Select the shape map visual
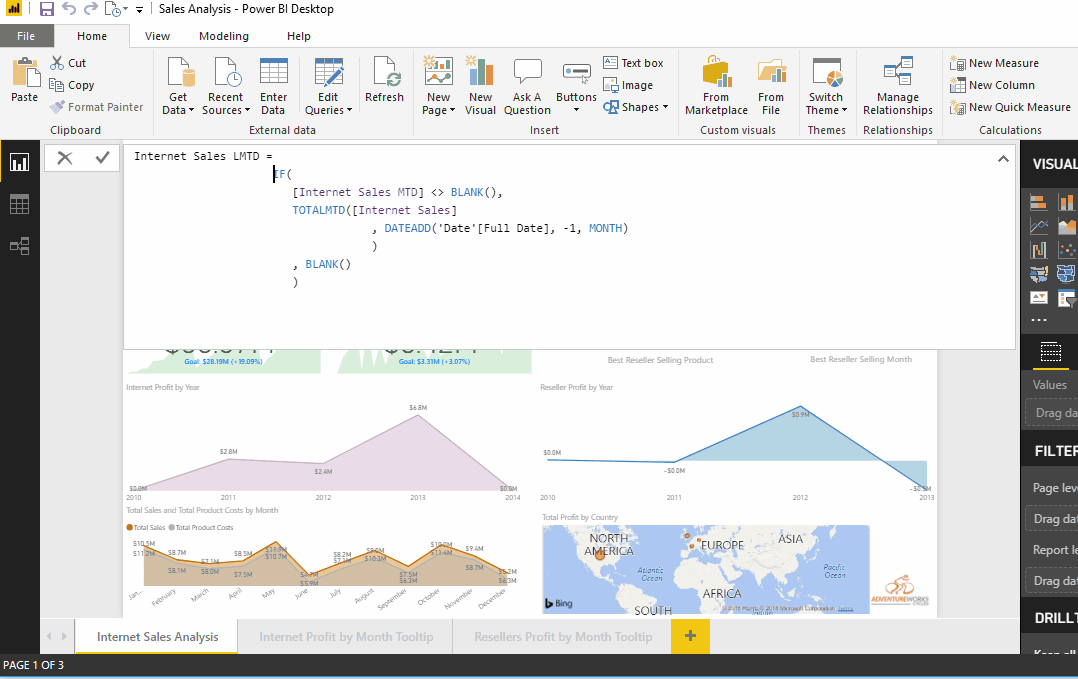Screen dimensions: 1078x679 (1066, 274)
